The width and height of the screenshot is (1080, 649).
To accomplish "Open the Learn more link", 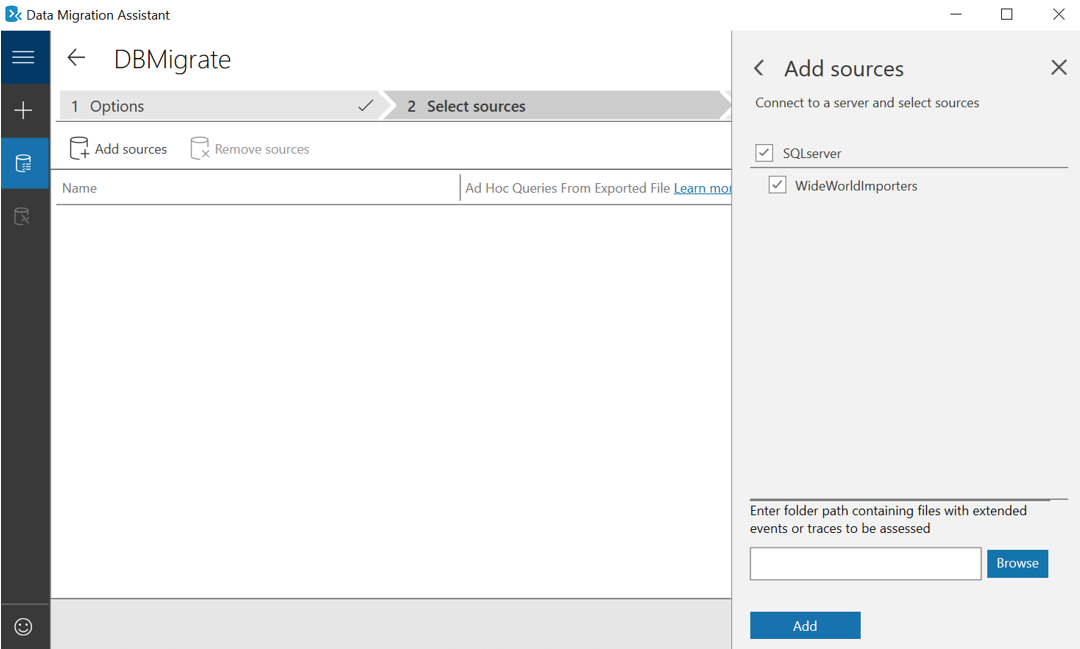I will tap(703, 188).
